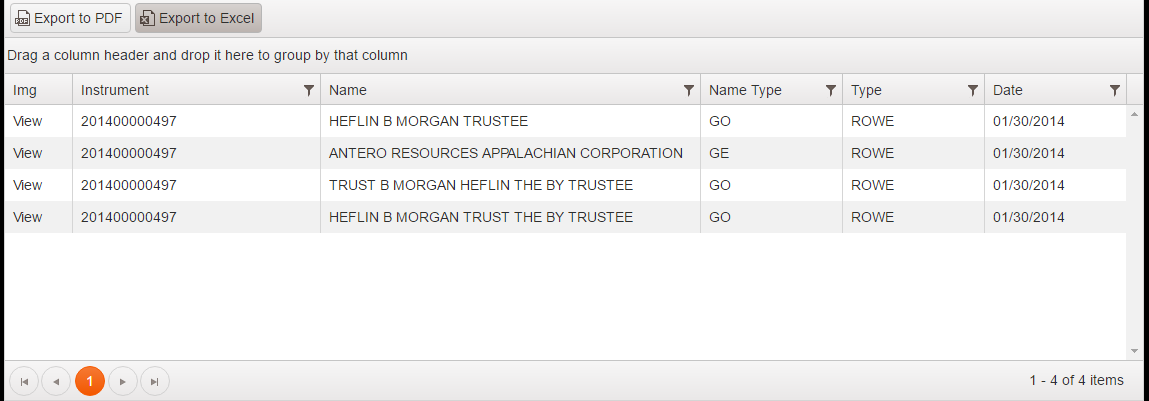Click the Name Type column filter icon
The height and width of the screenshot is (401, 1149).
pos(831,90)
